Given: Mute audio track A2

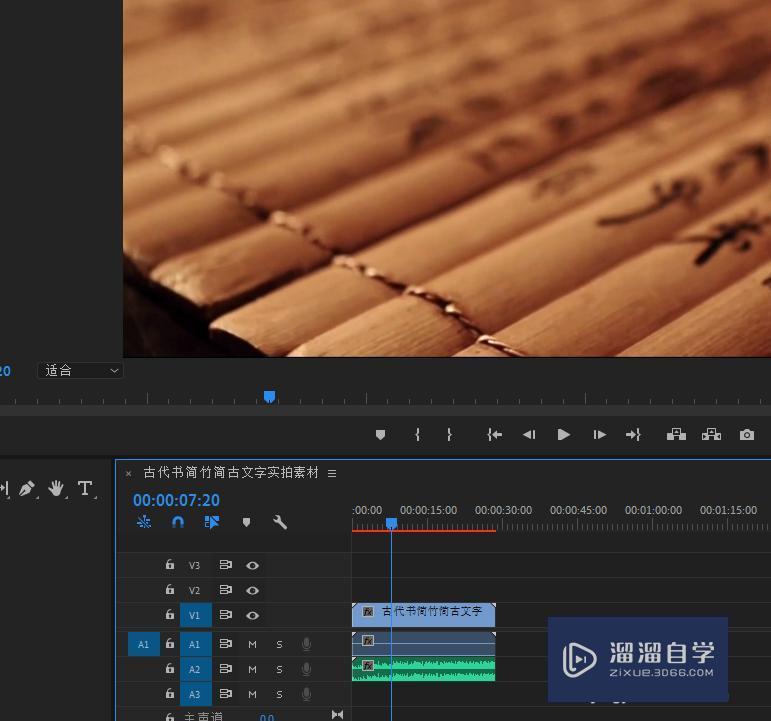Looking at the screenshot, I should 252,669.
